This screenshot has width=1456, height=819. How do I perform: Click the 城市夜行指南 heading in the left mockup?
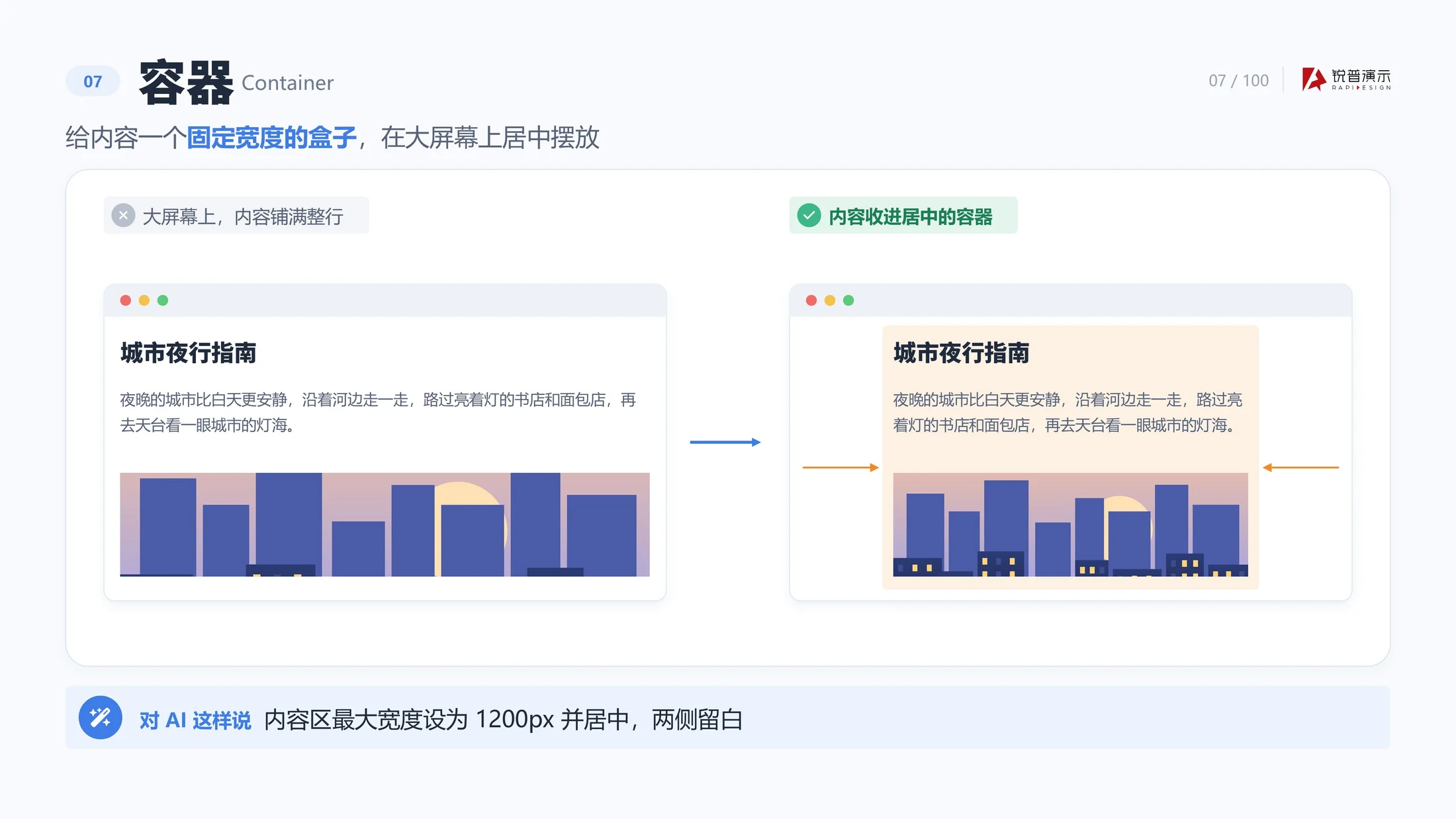pos(188,353)
